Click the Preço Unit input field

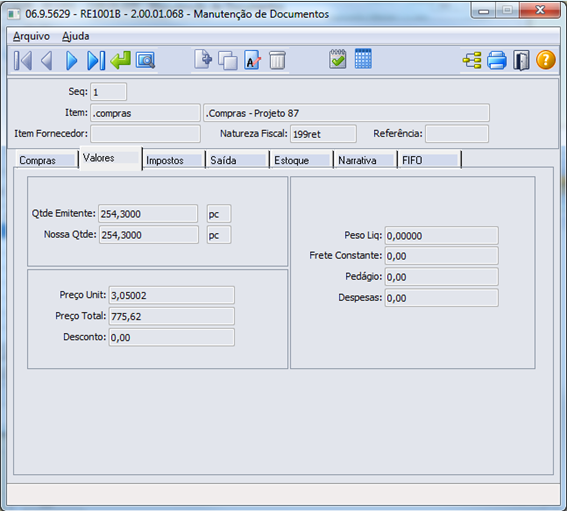point(171,295)
